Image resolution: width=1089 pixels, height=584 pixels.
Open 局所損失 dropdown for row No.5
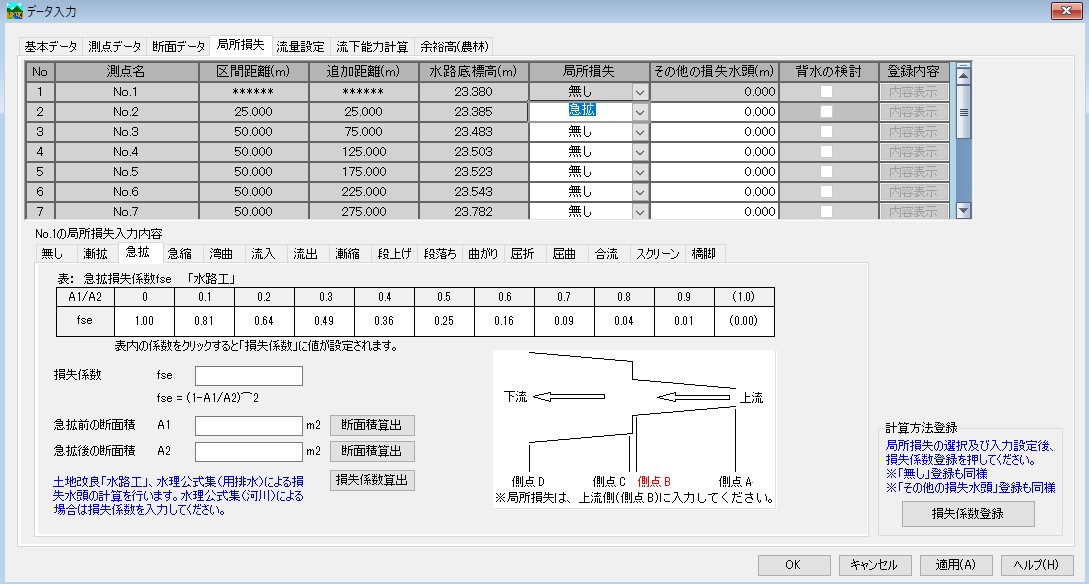(x=640, y=172)
